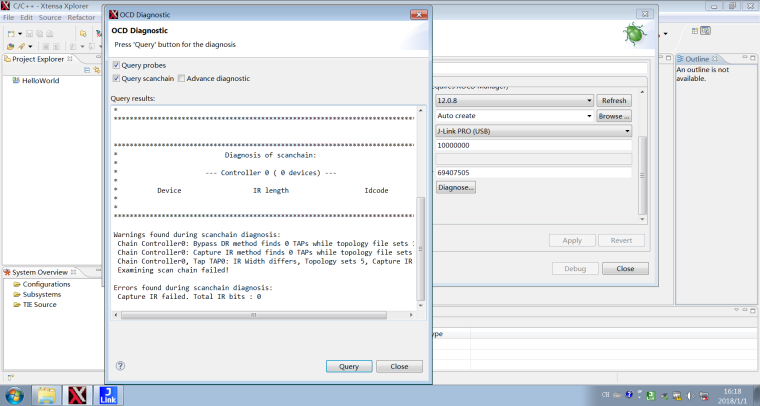Click the build toolbar icon in second row
Viewport: 760px width, 406px height.
tap(11, 47)
